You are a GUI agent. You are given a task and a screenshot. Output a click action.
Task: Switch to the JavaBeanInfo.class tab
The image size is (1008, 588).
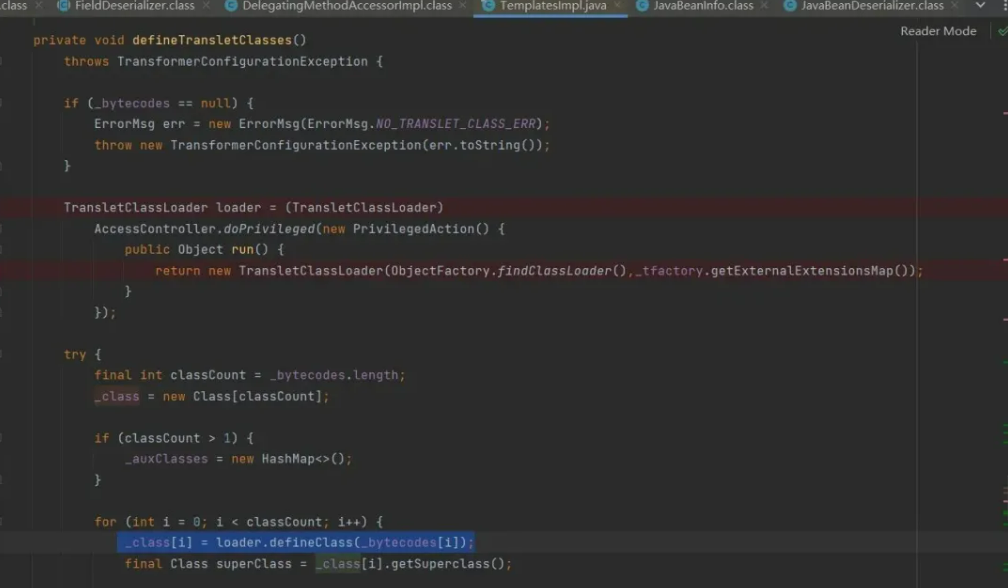point(703,6)
